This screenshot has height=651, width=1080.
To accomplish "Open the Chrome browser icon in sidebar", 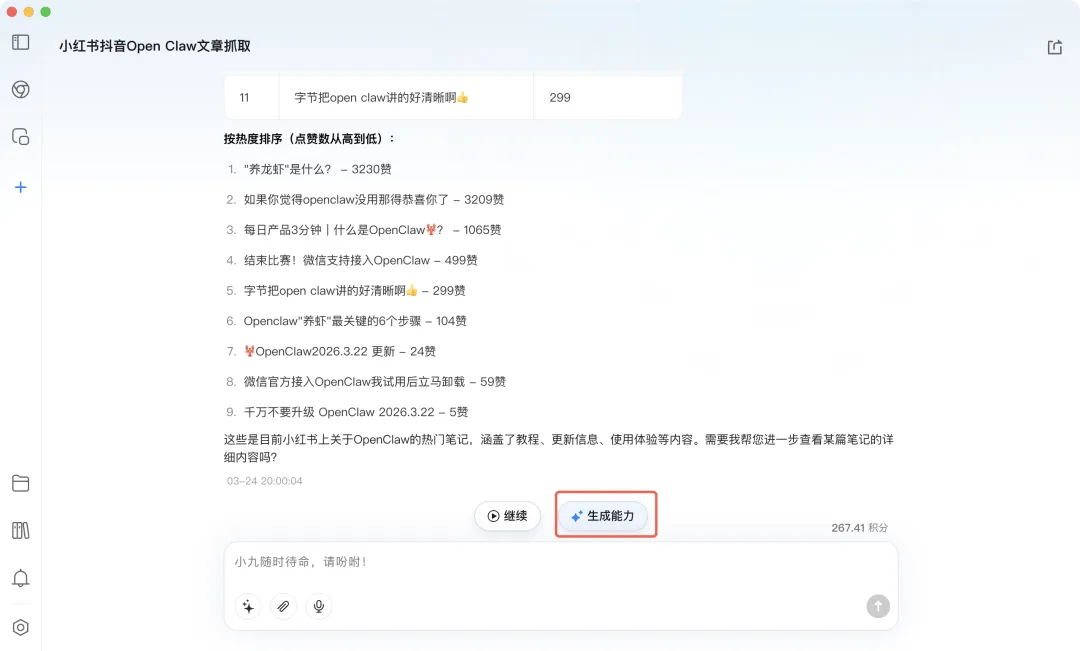I will point(21,90).
